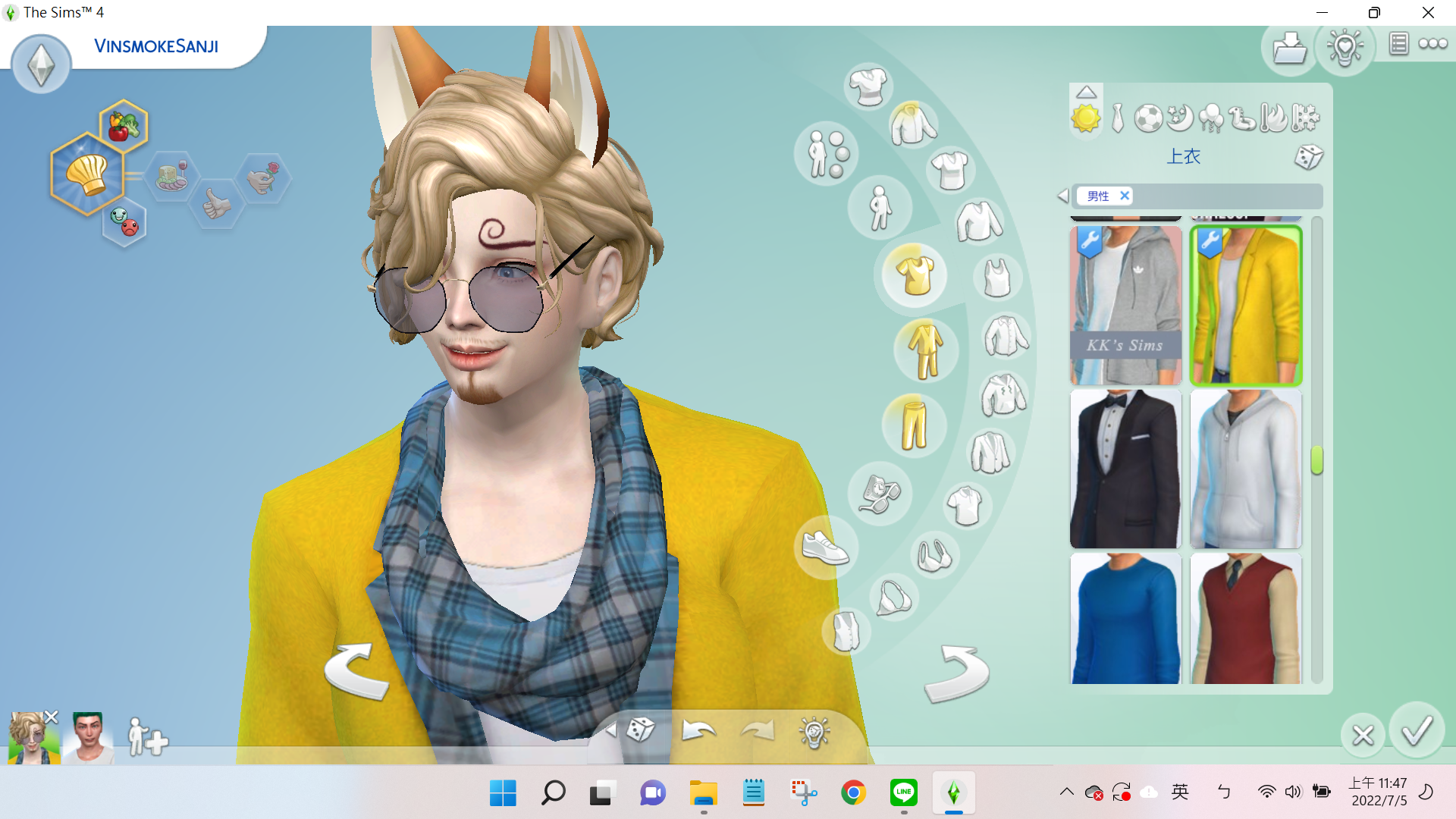Select the blond Sim household portrait
Screen dimensions: 1456x819
pyautogui.click(x=33, y=738)
